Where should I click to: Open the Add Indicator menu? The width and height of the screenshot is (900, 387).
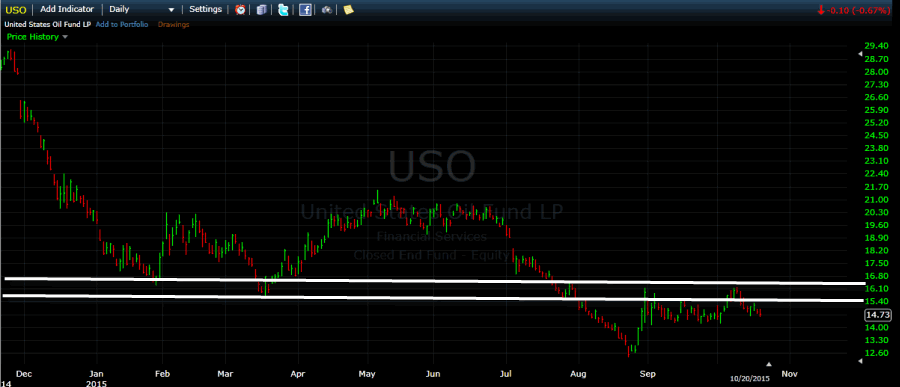(67, 9)
